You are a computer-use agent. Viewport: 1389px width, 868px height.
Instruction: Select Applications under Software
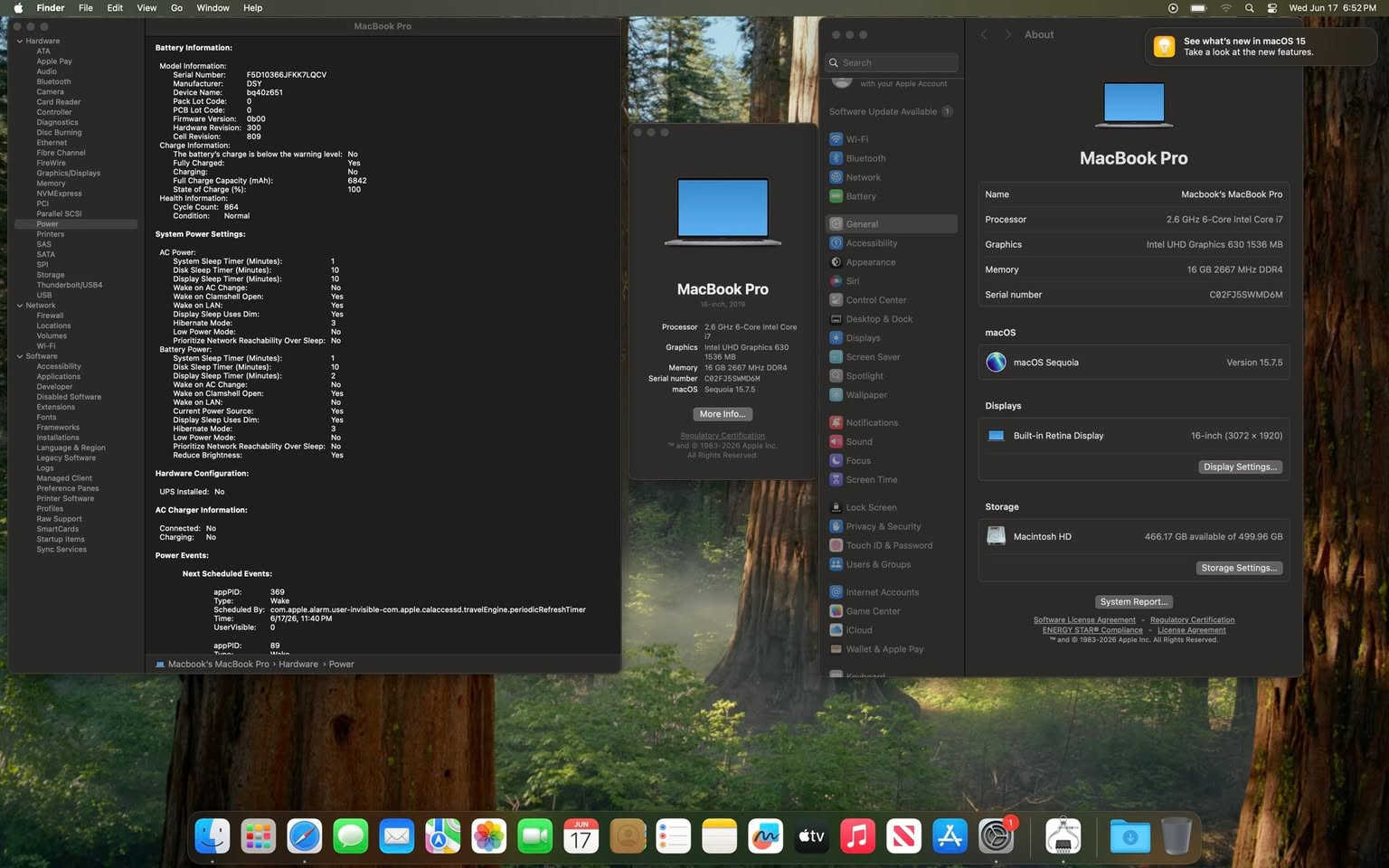[59, 377]
